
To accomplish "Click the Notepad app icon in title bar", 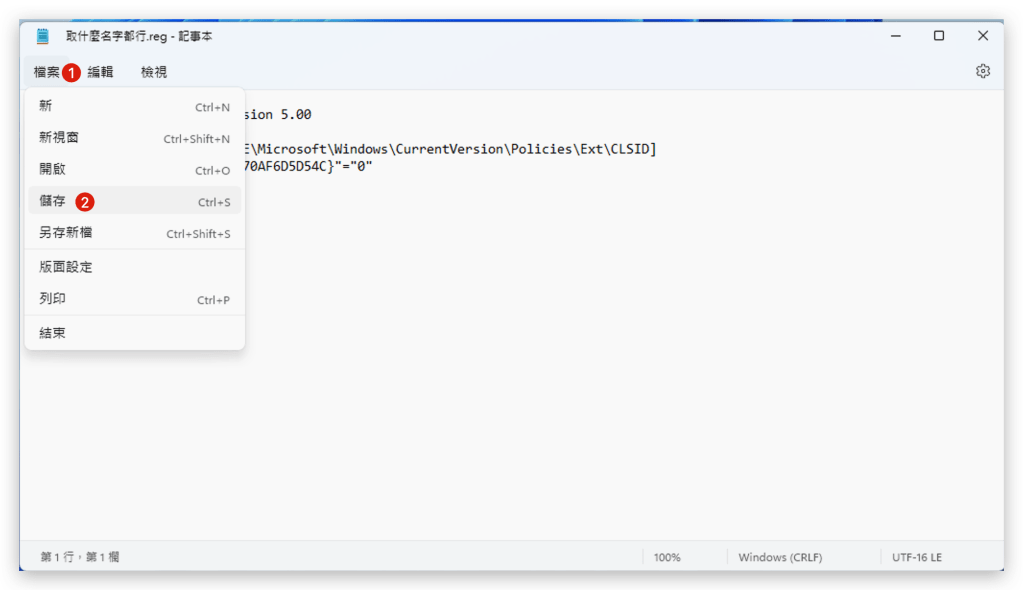I will point(43,36).
